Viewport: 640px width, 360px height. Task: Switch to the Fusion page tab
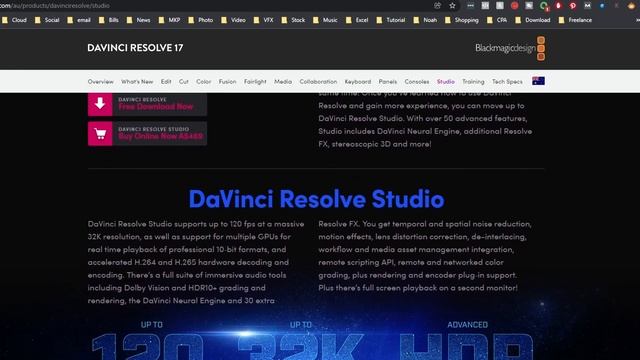(x=227, y=82)
